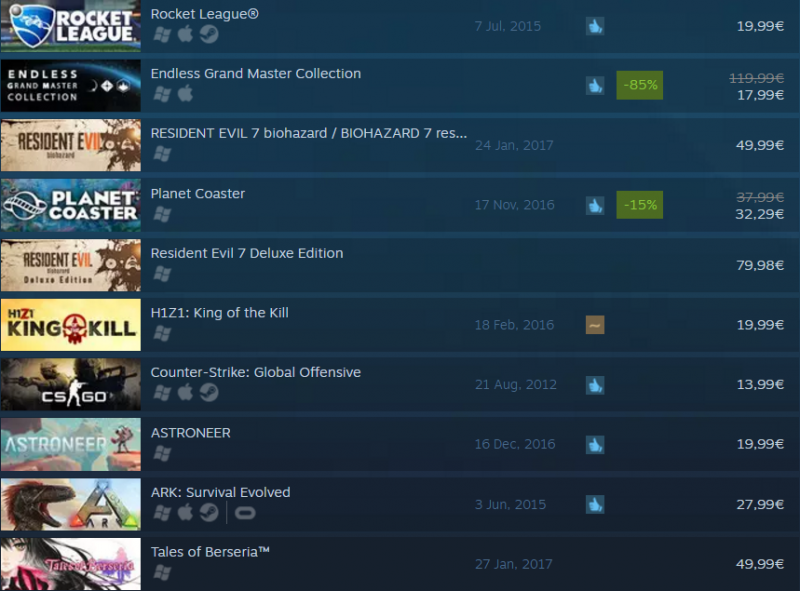Click the thumbs-up review icon for Counter-Strike: Global Offensive
Image resolution: width=800 pixels, height=591 pixels.
pos(595,384)
